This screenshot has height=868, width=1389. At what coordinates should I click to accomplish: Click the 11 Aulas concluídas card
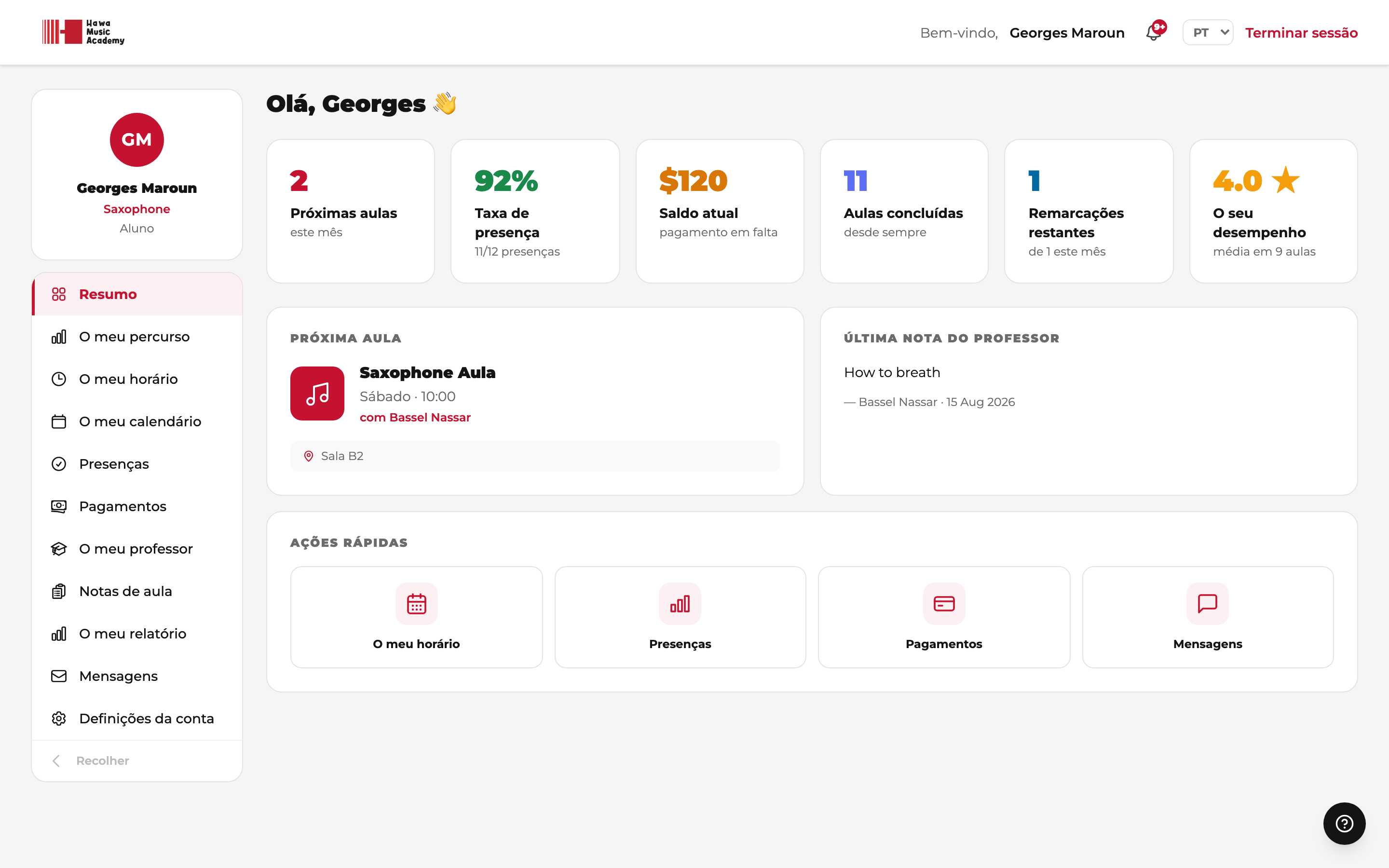[904, 211]
